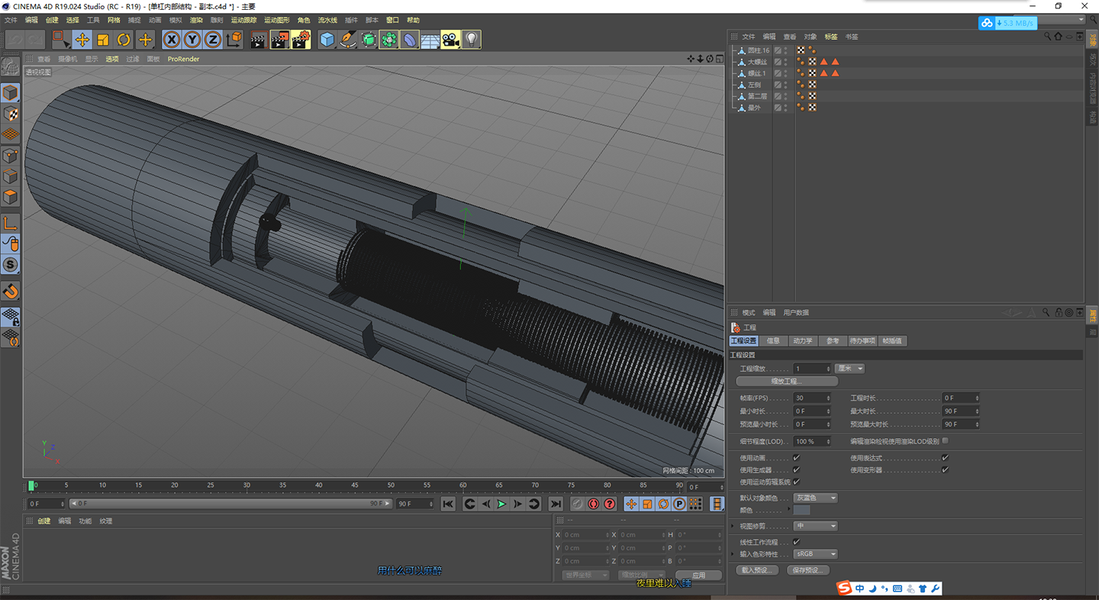The width and height of the screenshot is (1099, 600).
Task: Lock the Attributes panel with the padlock icon
Action: click(1058, 313)
